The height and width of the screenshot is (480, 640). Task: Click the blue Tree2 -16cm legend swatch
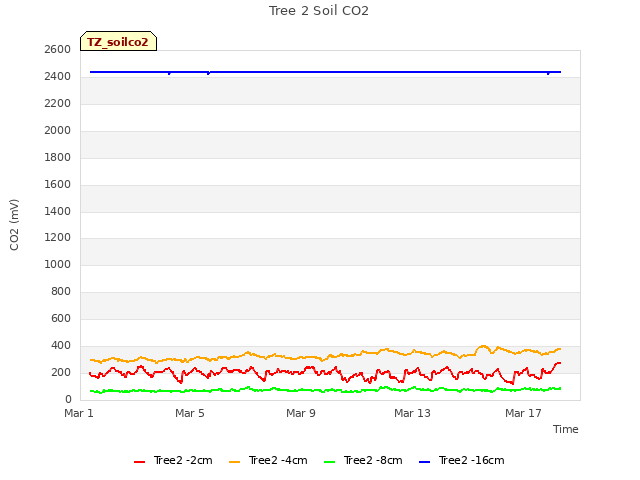tap(424, 462)
